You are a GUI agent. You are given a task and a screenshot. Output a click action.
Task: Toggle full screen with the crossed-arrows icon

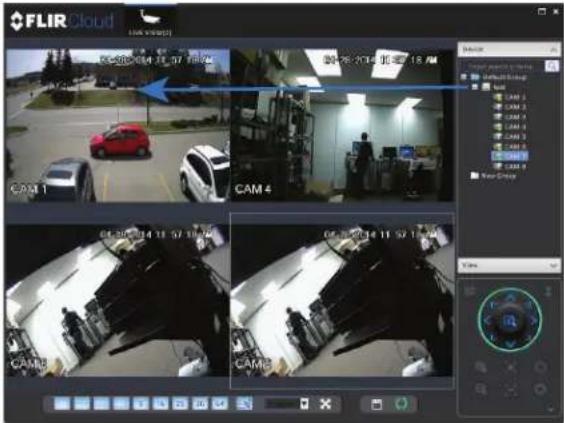pos(326,404)
